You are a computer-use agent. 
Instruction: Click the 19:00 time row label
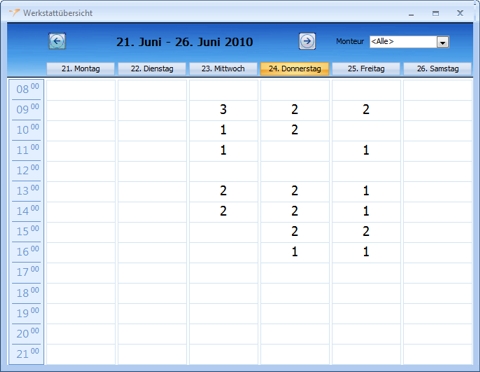(27, 313)
